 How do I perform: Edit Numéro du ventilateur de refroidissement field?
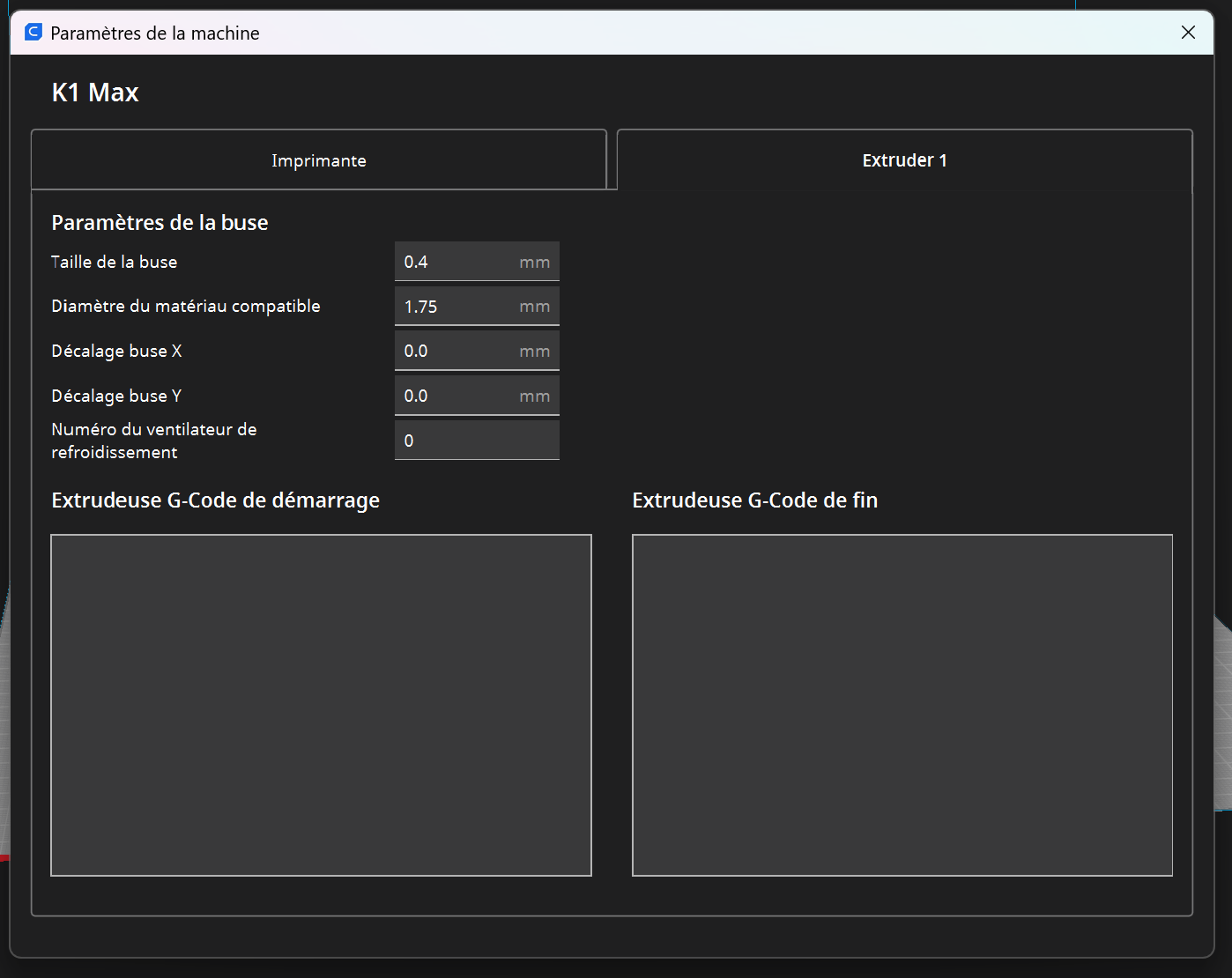pos(477,441)
